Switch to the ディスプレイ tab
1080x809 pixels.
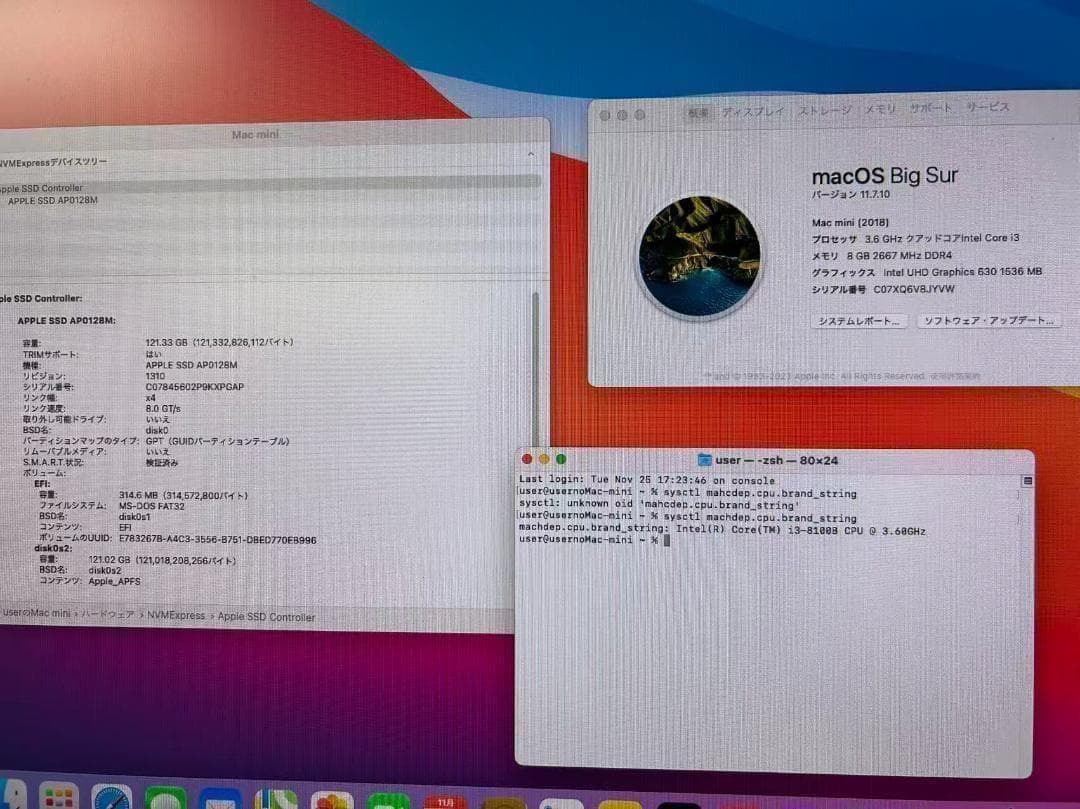pos(752,112)
